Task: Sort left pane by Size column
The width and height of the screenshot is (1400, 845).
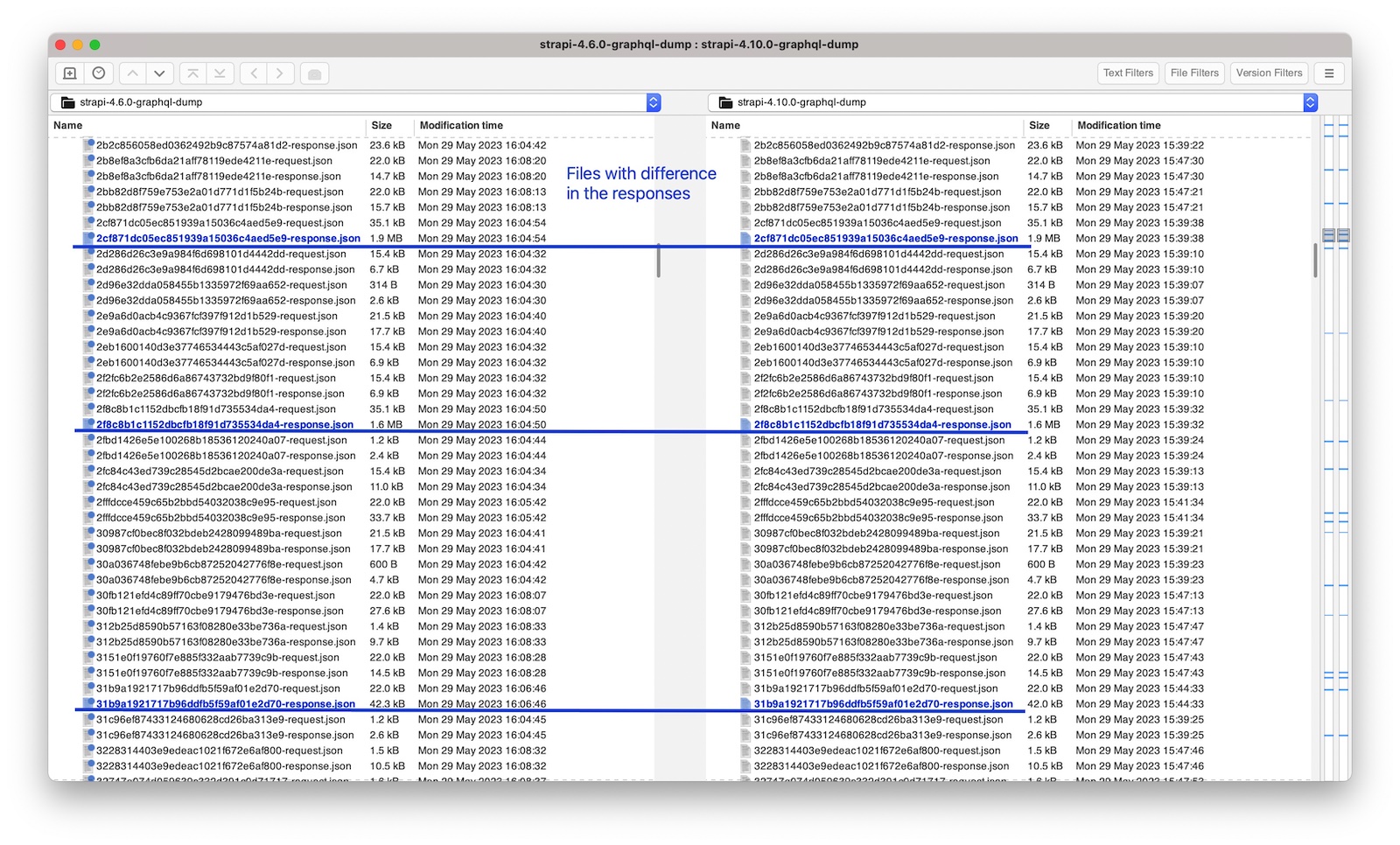Action: click(x=389, y=125)
